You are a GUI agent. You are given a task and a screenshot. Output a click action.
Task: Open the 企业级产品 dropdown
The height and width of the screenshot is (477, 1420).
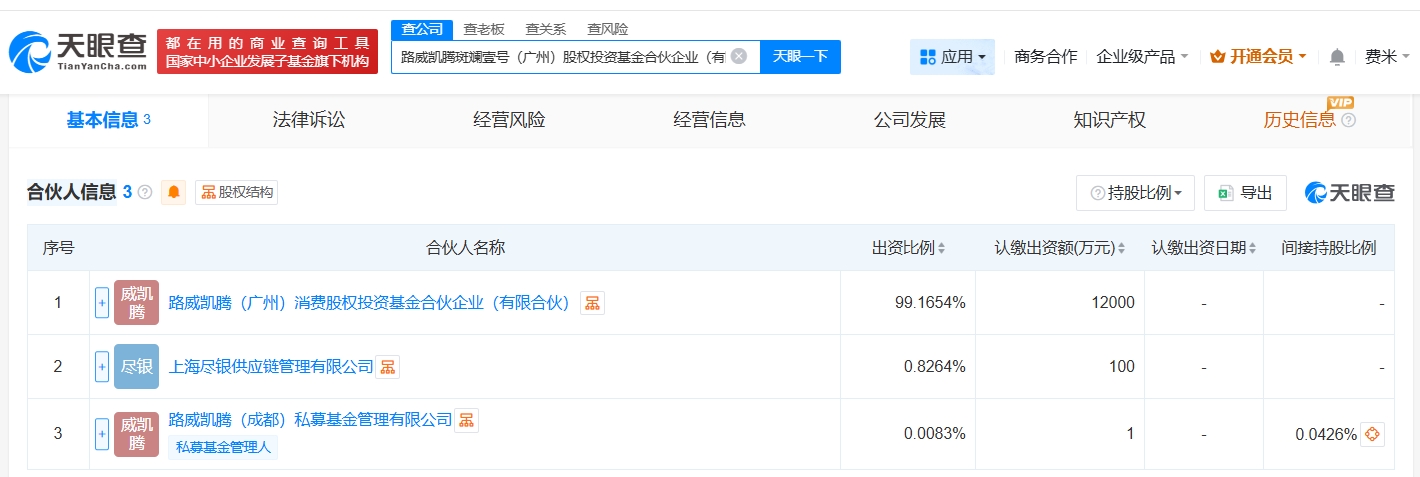pyautogui.click(x=1142, y=57)
